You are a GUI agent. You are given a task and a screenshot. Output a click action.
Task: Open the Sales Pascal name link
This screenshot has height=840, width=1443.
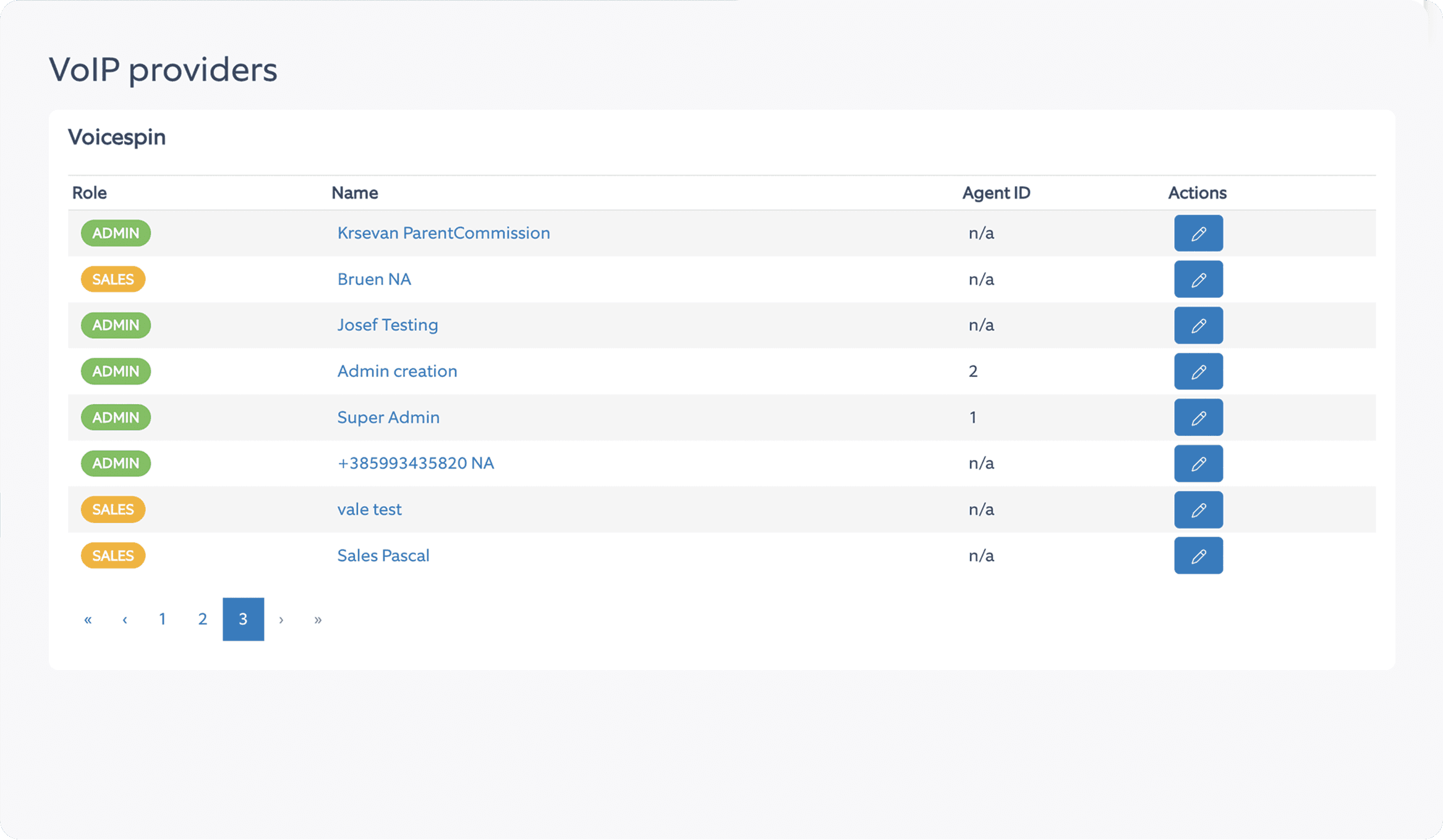(x=383, y=556)
